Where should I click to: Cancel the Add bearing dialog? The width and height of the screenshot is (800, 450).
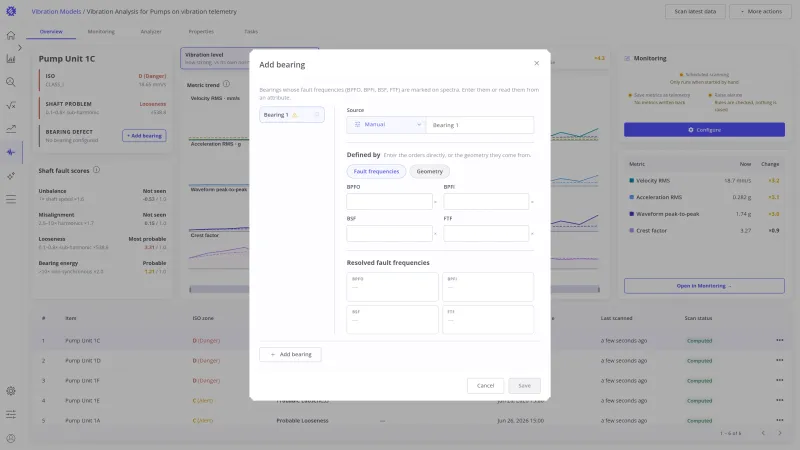(485, 386)
